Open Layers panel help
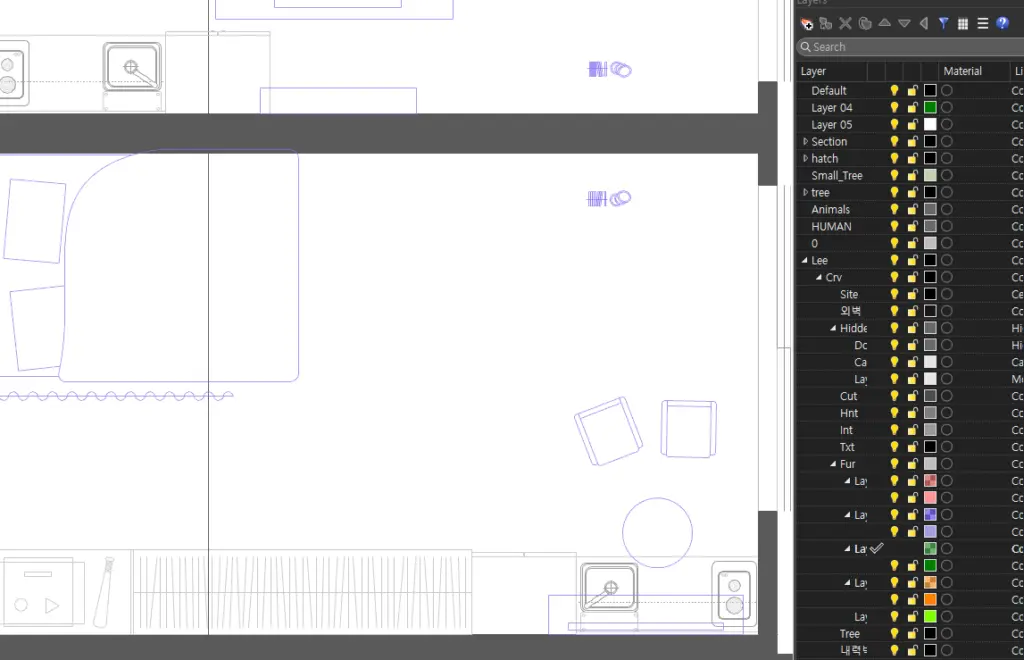The width and height of the screenshot is (1024, 660). [x=1003, y=24]
